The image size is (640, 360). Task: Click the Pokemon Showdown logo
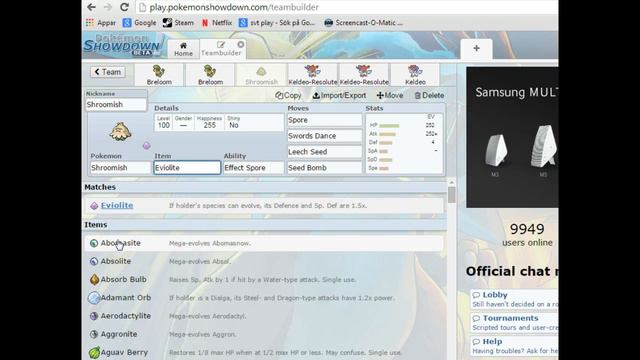click(x=122, y=45)
